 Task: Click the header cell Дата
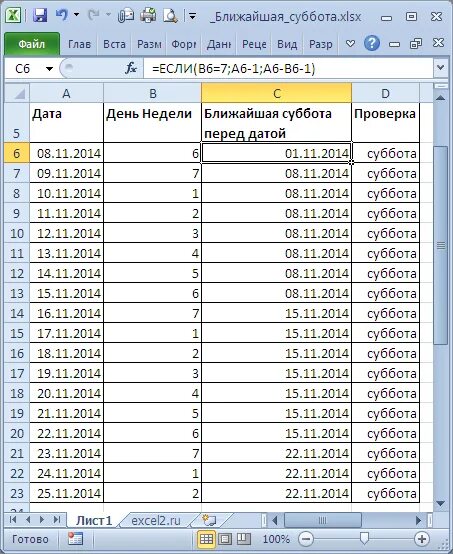(x=66, y=123)
